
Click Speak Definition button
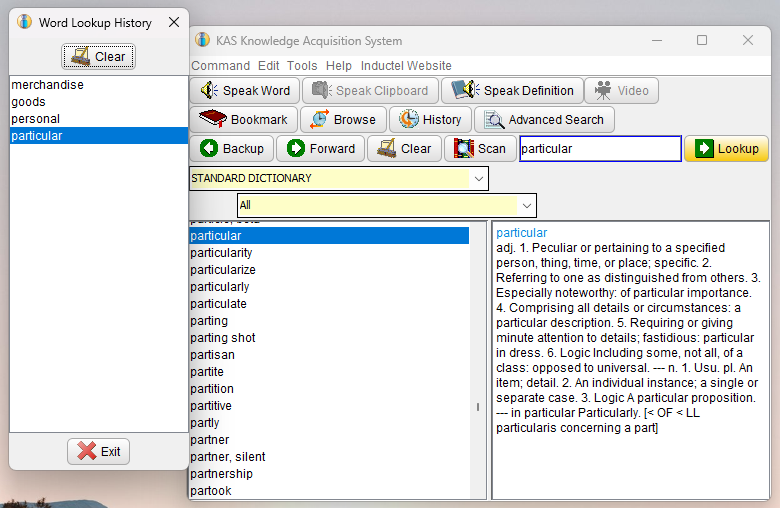[512, 91]
